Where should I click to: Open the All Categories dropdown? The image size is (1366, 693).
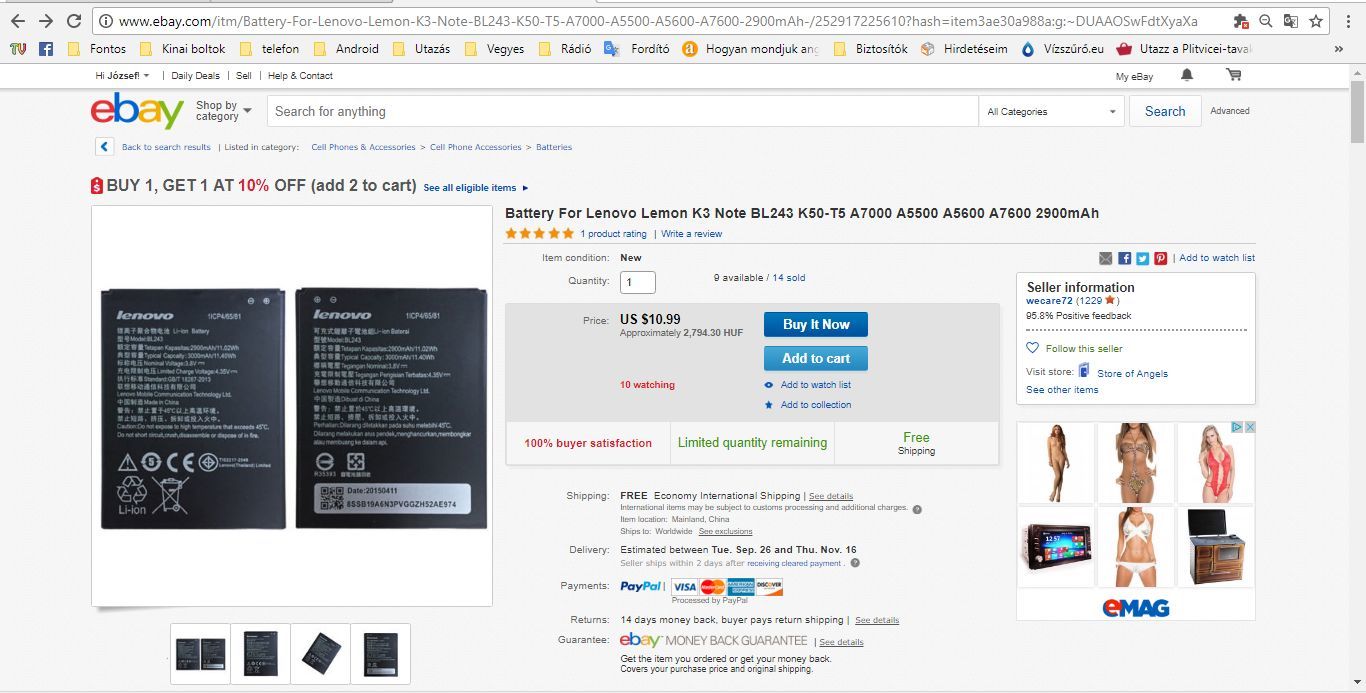click(x=1052, y=111)
